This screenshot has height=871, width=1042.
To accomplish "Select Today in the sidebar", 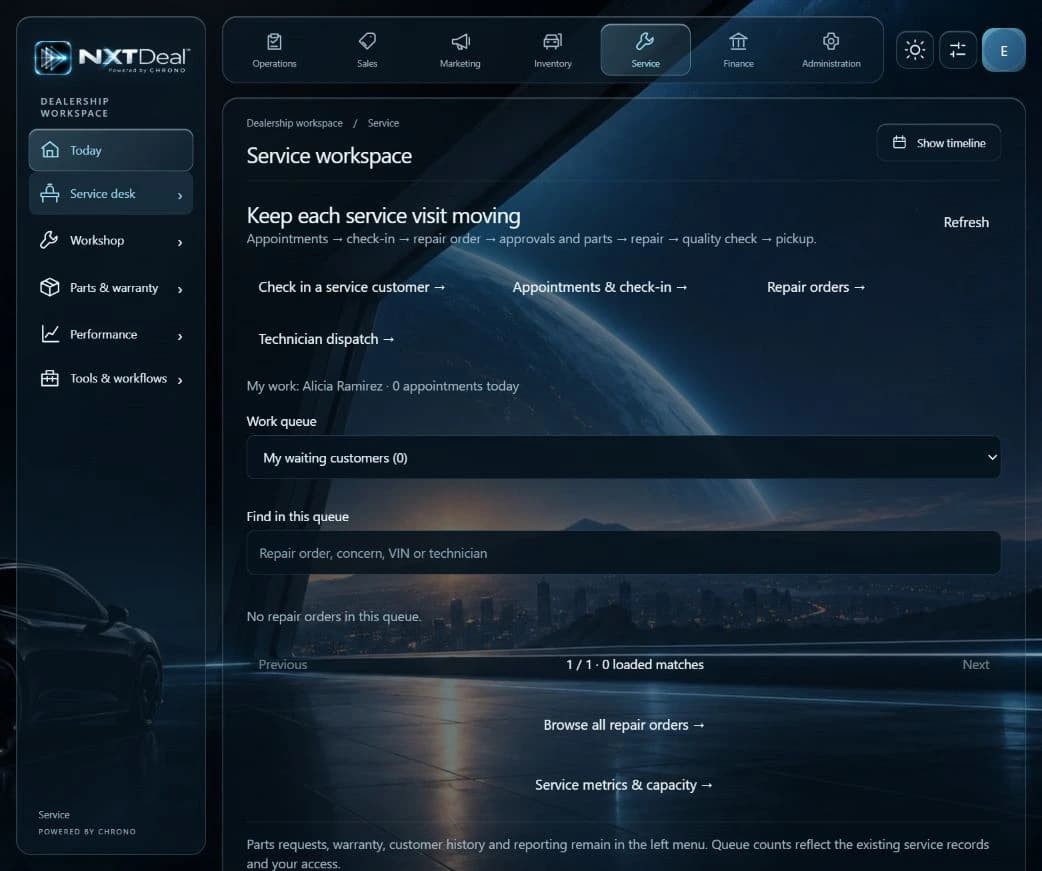I will [x=111, y=150].
